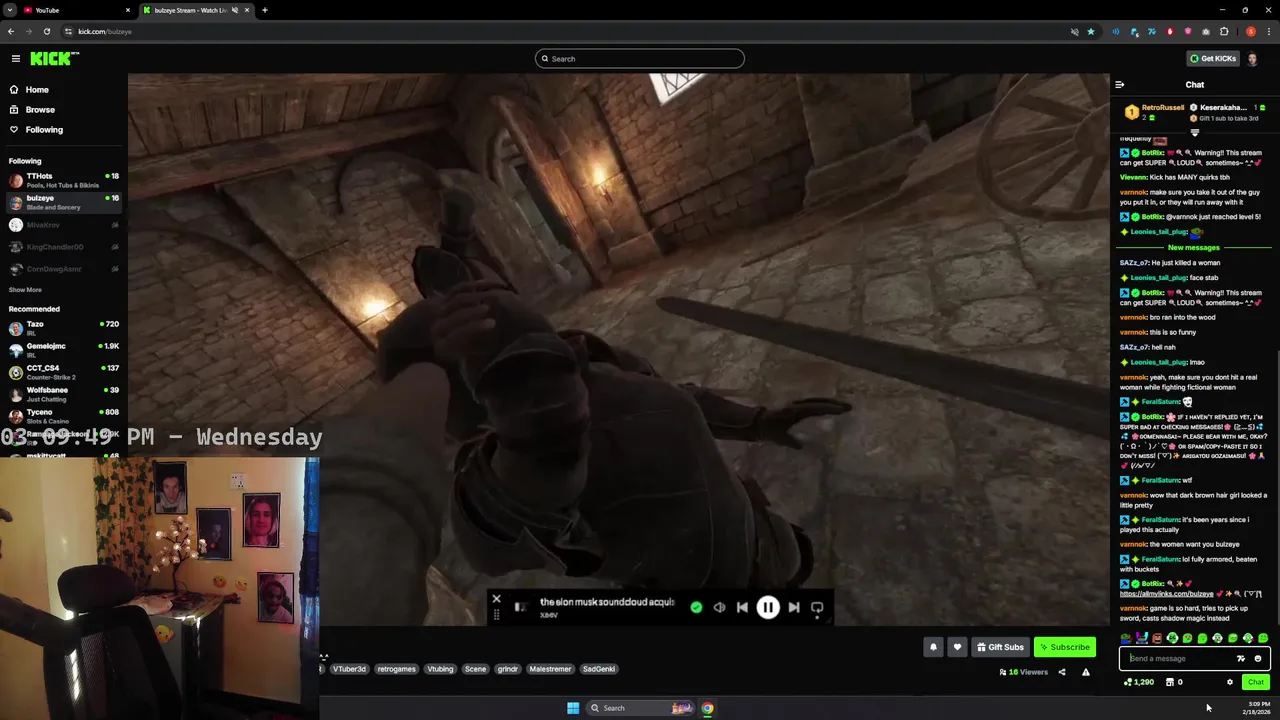Image resolution: width=1280 pixels, height=720 pixels.
Task: Share the stream via share icon
Action: (1062, 672)
